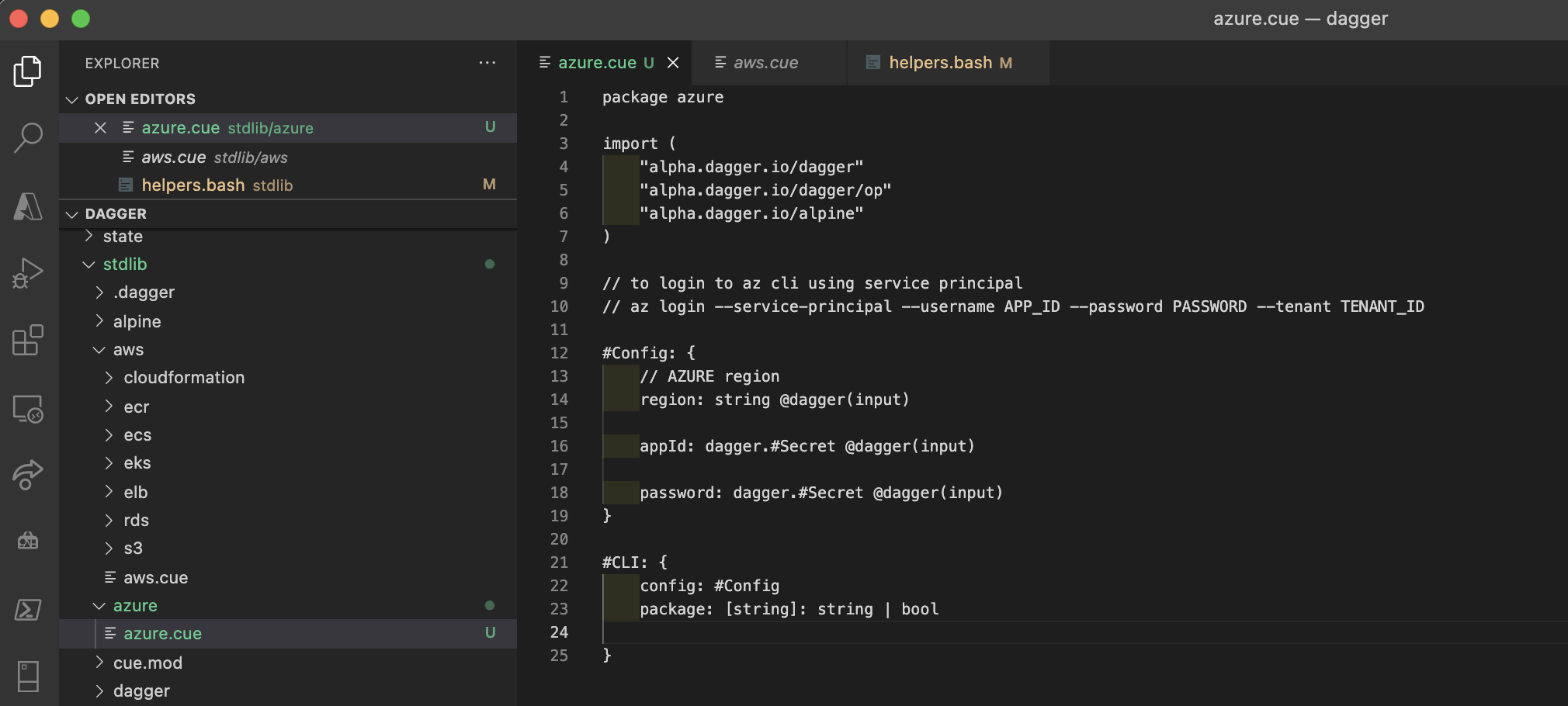
Task: Click the briefcase icon in the activity bar
Action: pyautogui.click(x=29, y=542)
